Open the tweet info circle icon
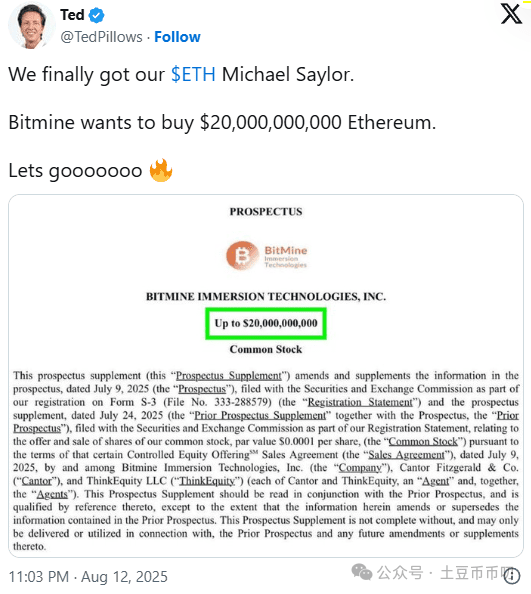This screenshot has width=531, height=594. 512,576
